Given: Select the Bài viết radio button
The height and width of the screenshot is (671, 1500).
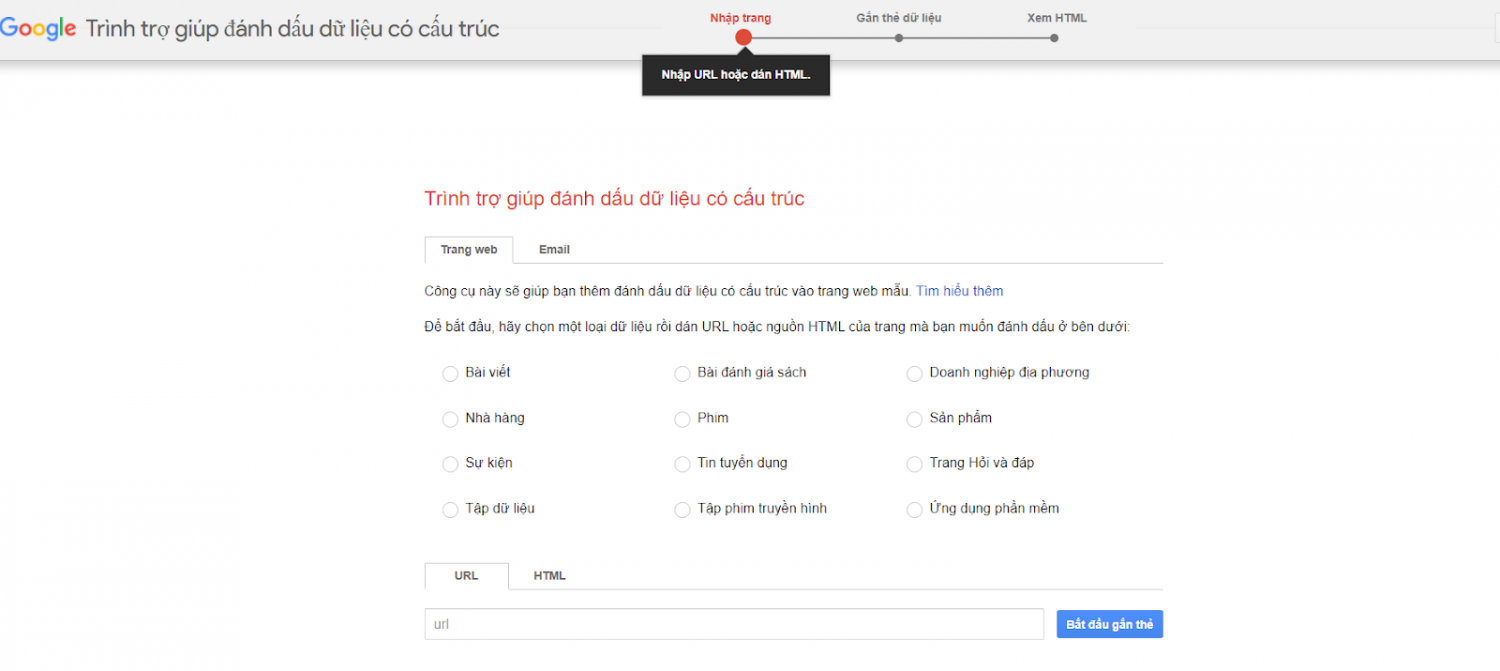Looking at the screenshot, I should click(x=450, y=374).
